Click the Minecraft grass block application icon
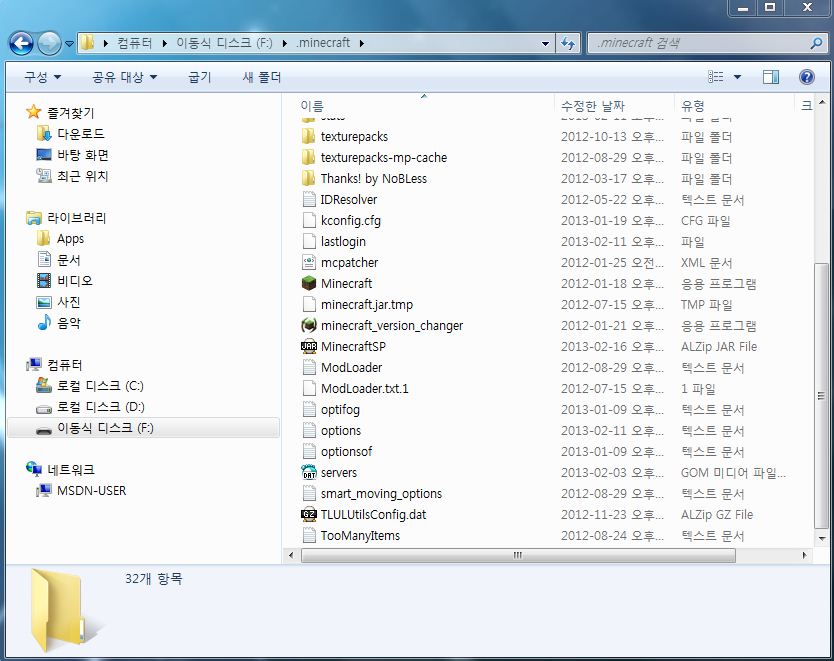The image size is (834, 661). pos(309,283)
